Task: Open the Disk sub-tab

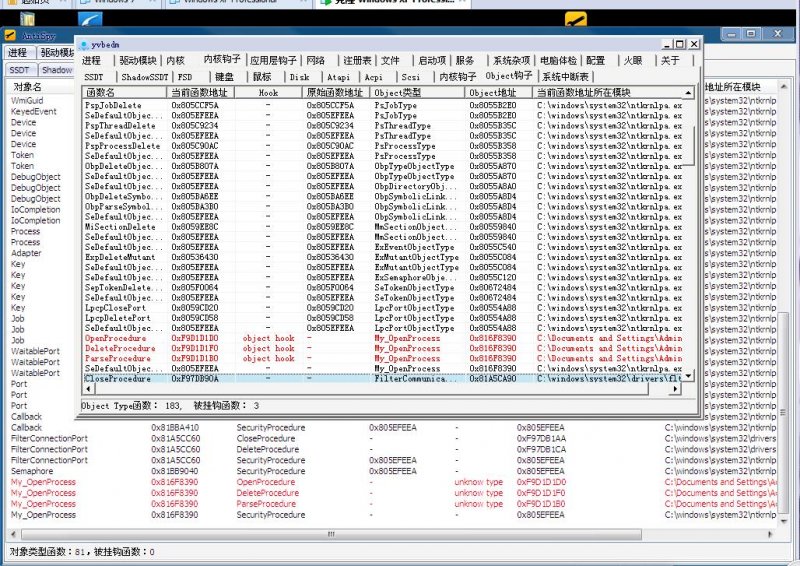Action: pos(299,77)
